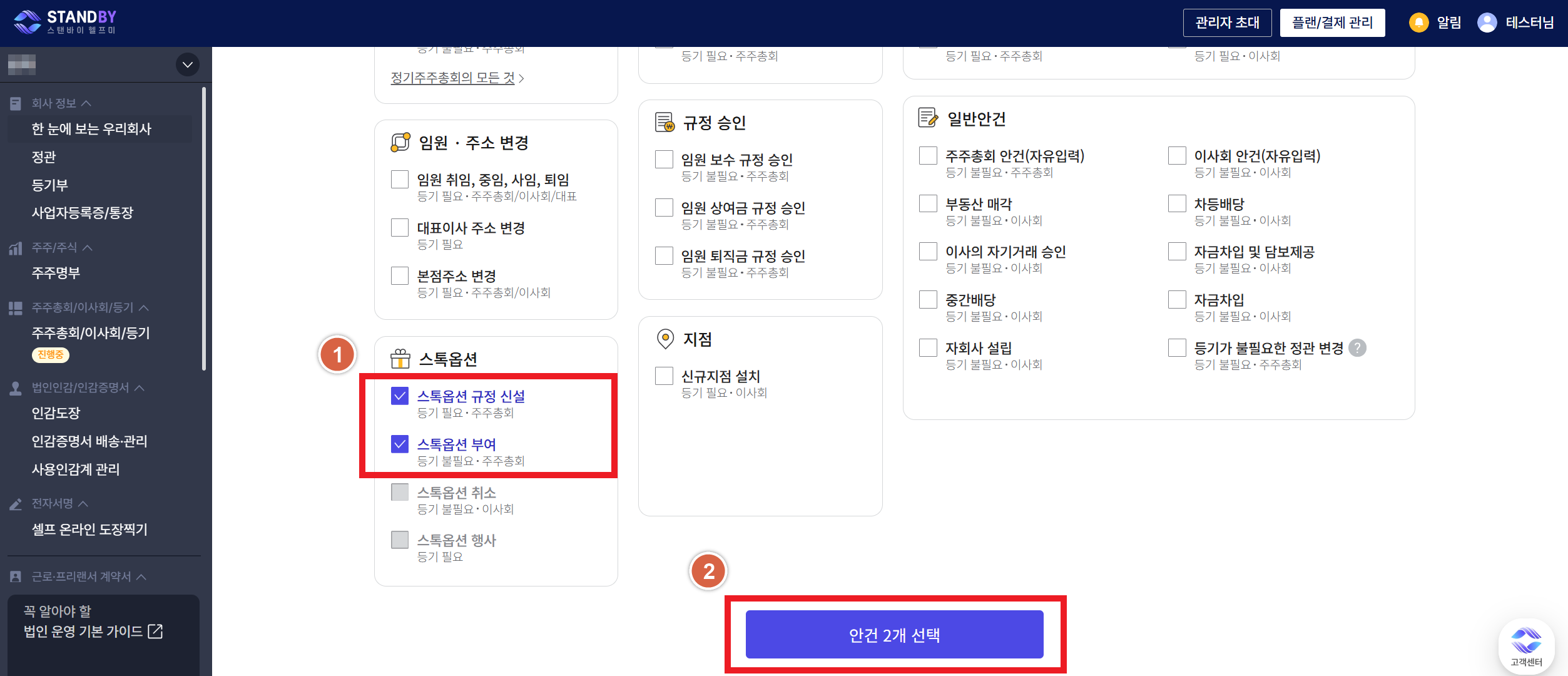Collapse the 전자서명 section
Image resolution: width=1568 pixels, height=676 pixels.
click(x=83, y=504)
